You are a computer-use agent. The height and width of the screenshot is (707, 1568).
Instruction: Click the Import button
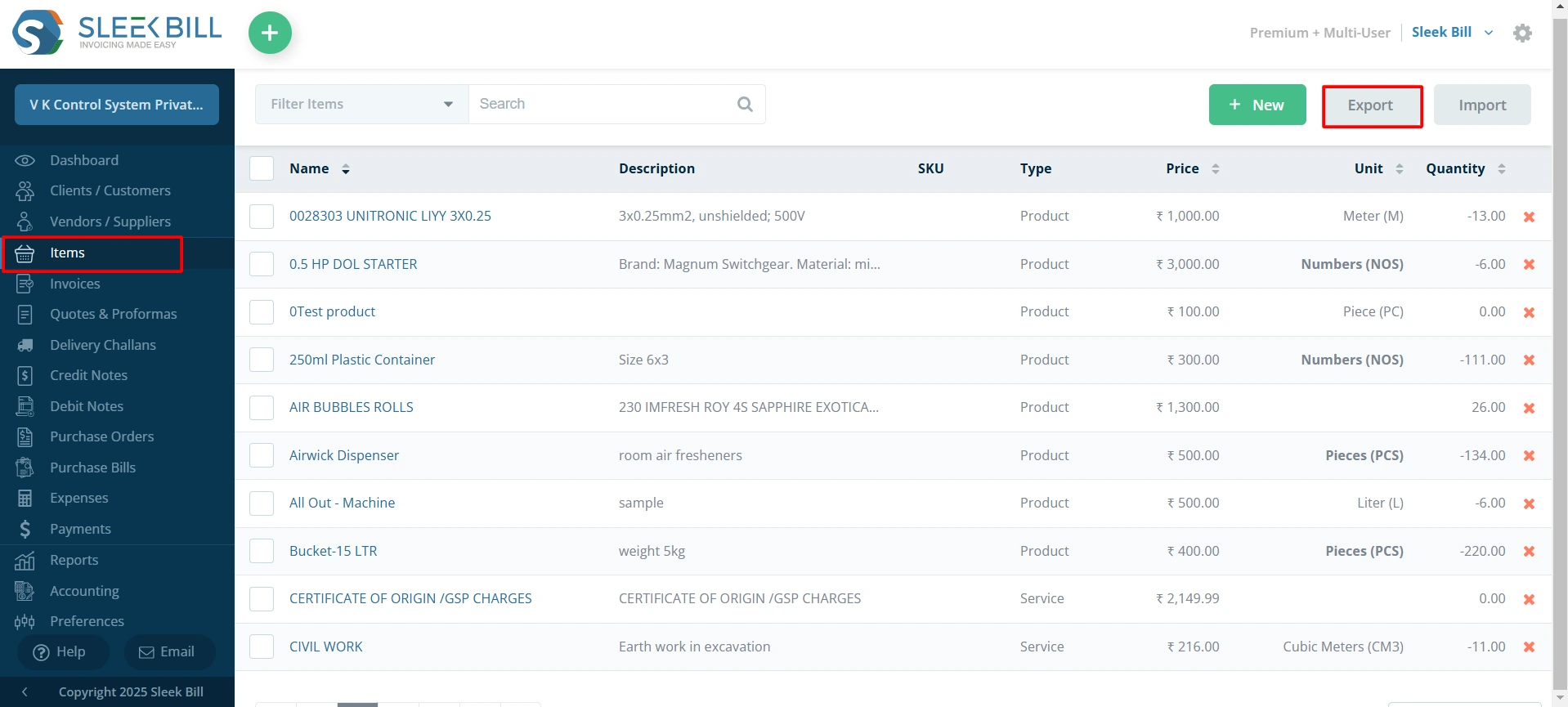tap(1482, 105)
